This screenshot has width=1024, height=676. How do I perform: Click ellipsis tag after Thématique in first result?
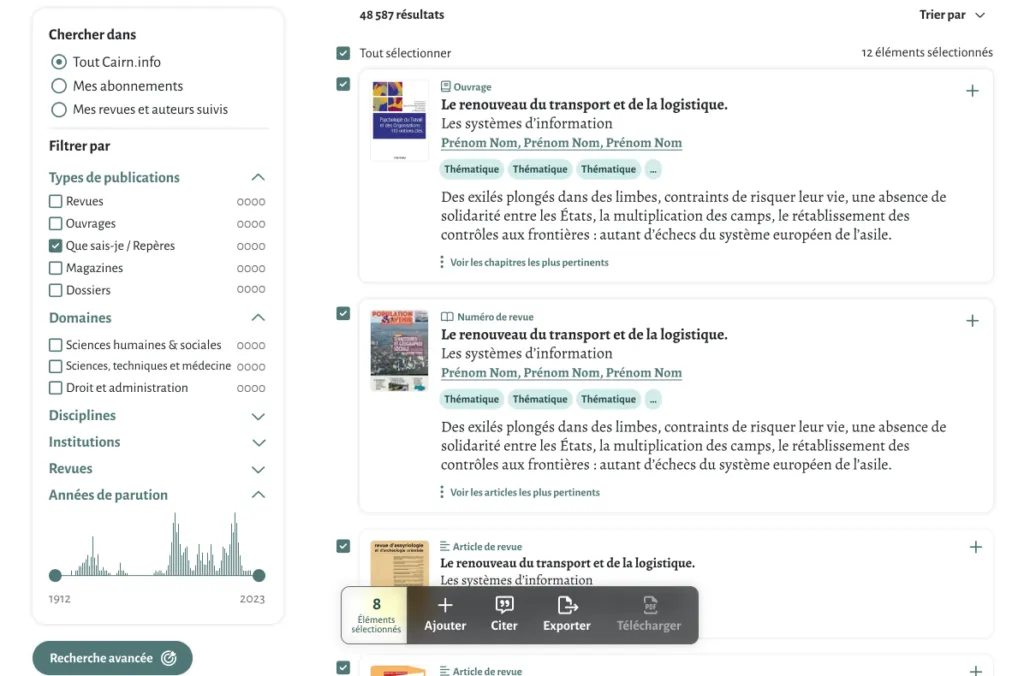[x=653, y=169]
